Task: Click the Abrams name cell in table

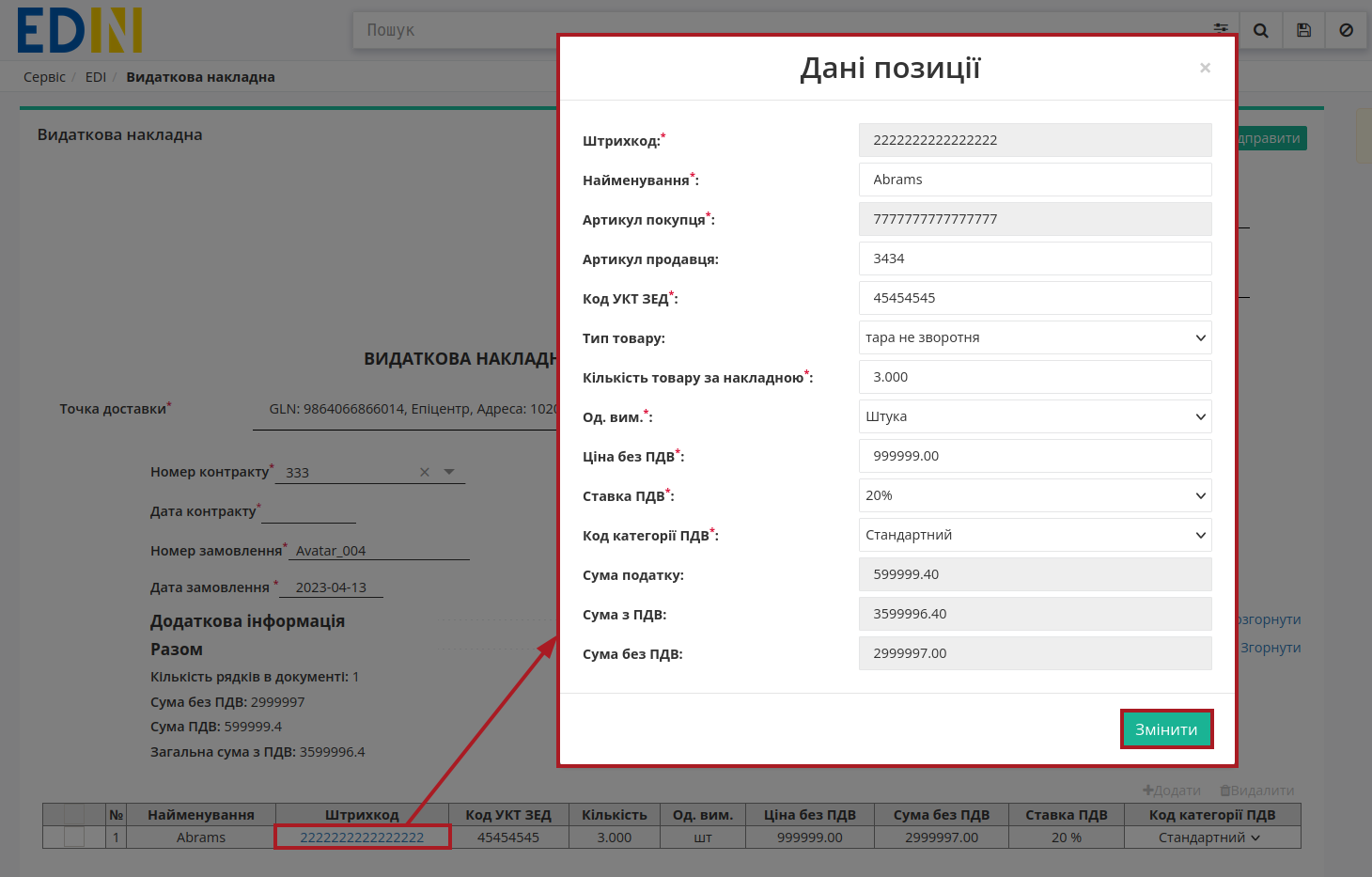Action: point(201,838)
